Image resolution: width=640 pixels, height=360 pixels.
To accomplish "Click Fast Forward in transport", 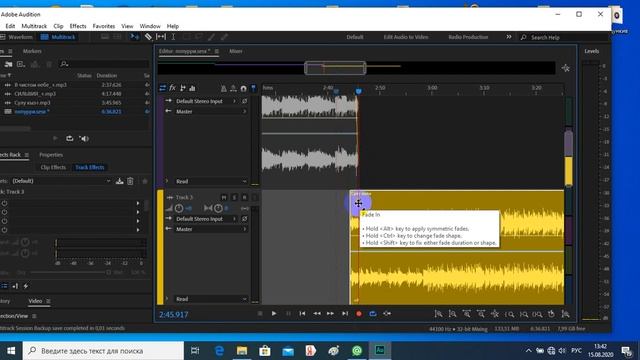I will tap(330, 313).
